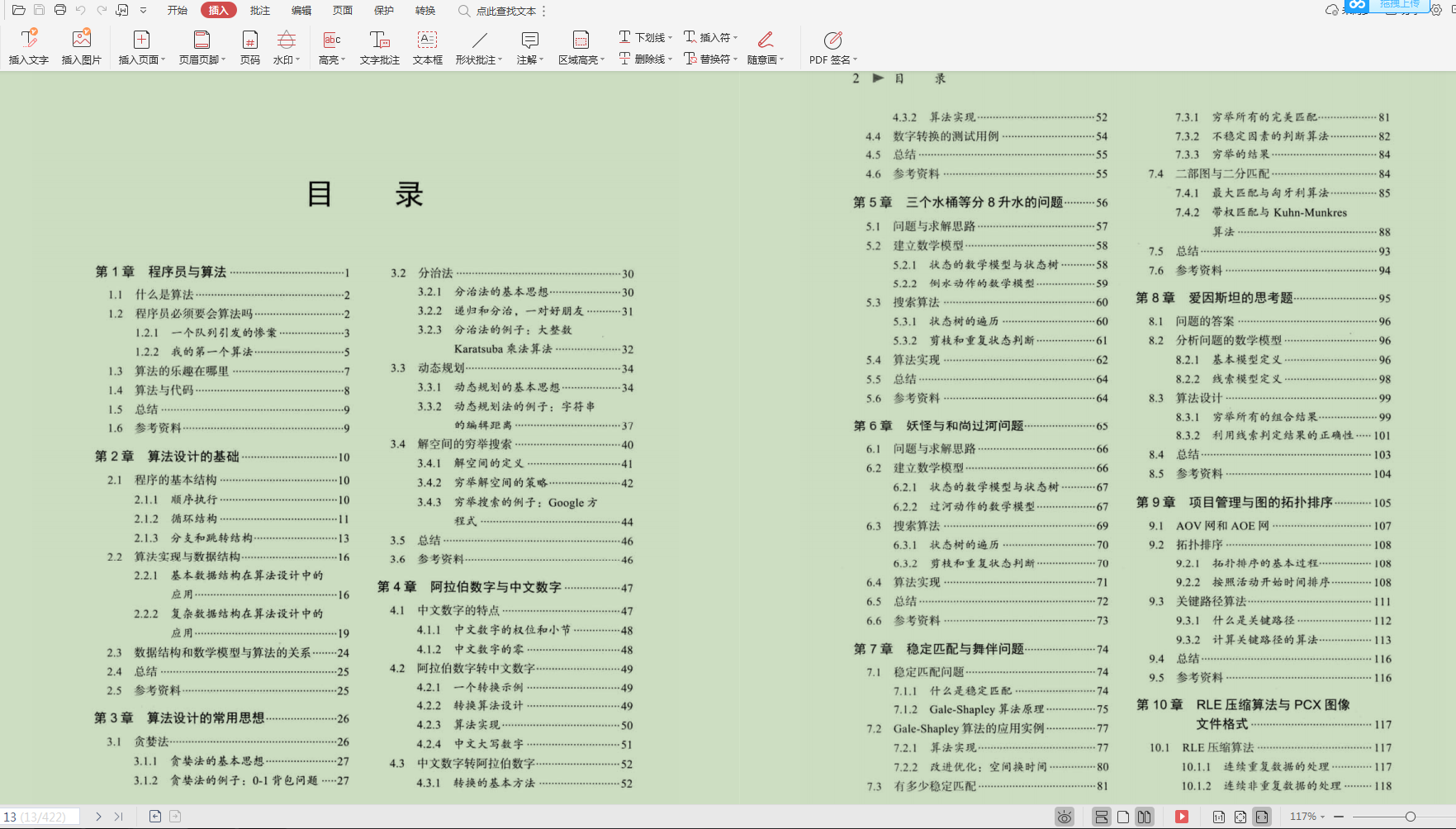
Task: Go to the previous viewed page
Action: tap(155, 816)
